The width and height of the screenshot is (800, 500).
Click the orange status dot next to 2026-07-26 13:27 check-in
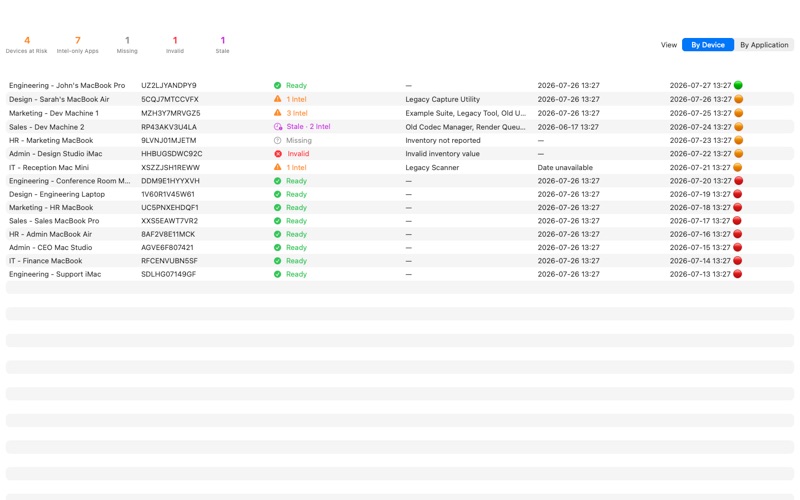pyautogui.click(x=738, y=99)
